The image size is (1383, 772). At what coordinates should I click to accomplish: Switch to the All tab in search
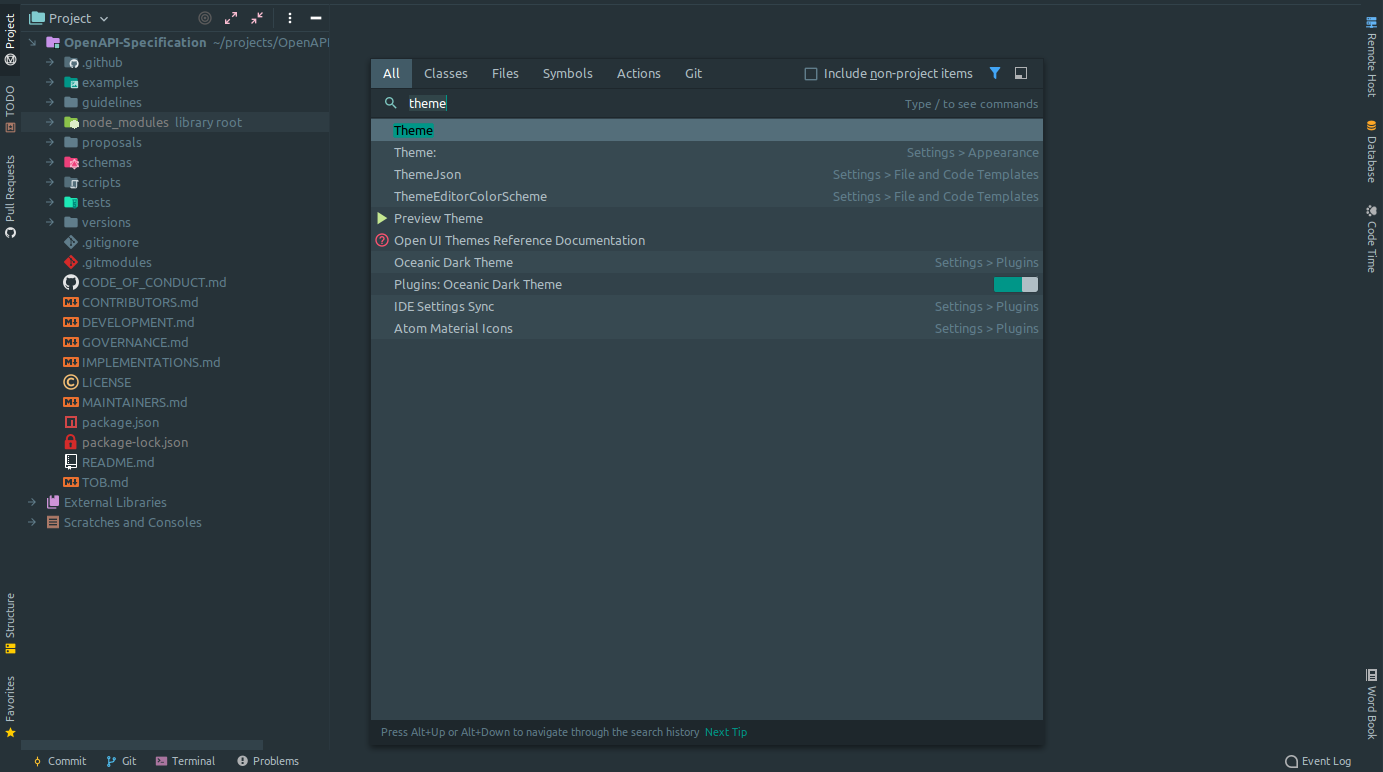(391, 73)
